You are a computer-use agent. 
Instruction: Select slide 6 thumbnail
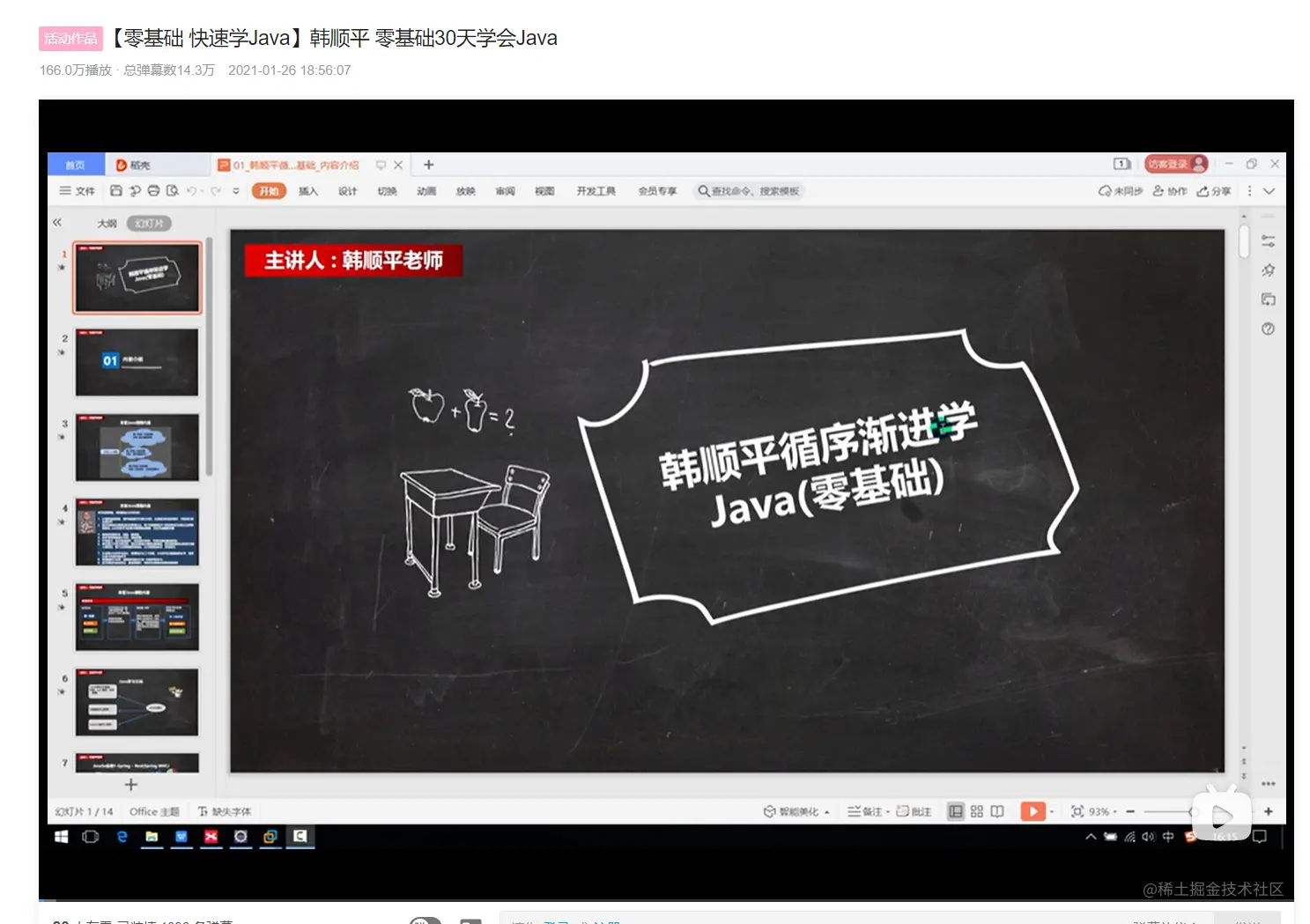click(137, 701)
